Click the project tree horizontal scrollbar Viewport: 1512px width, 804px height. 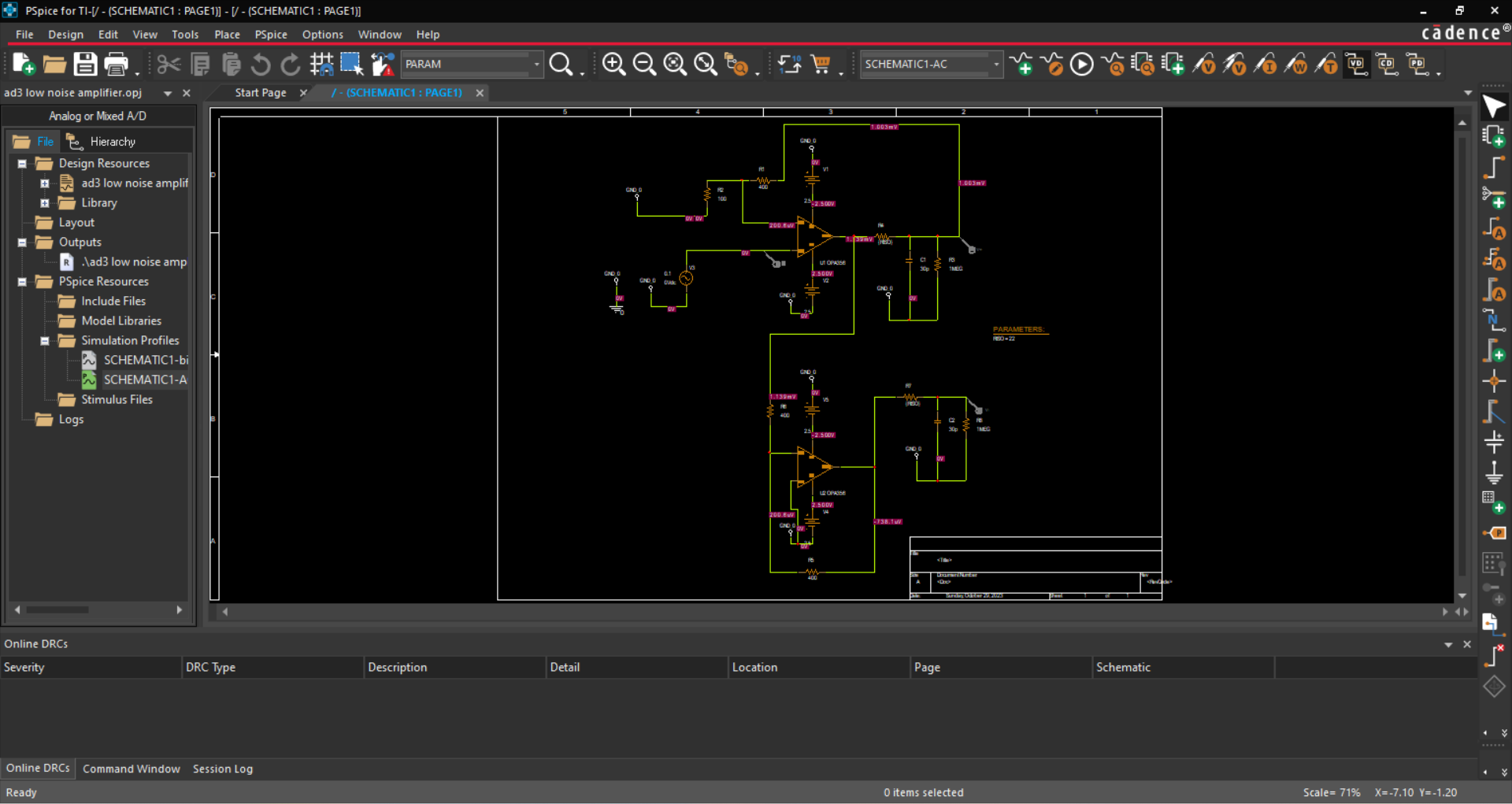coord(57,609)
